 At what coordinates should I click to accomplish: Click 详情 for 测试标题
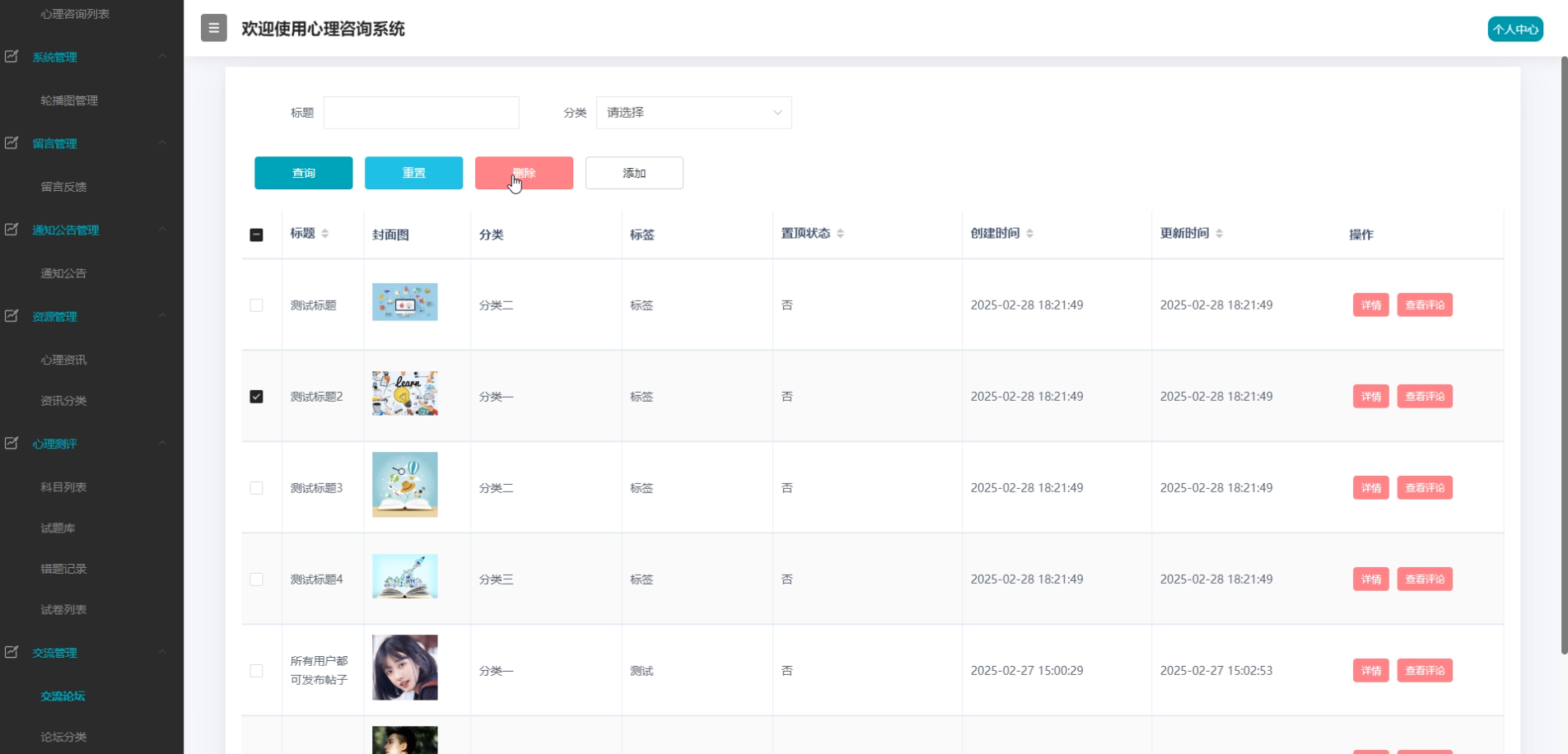pyautogui.click(x=1371, y=305)
